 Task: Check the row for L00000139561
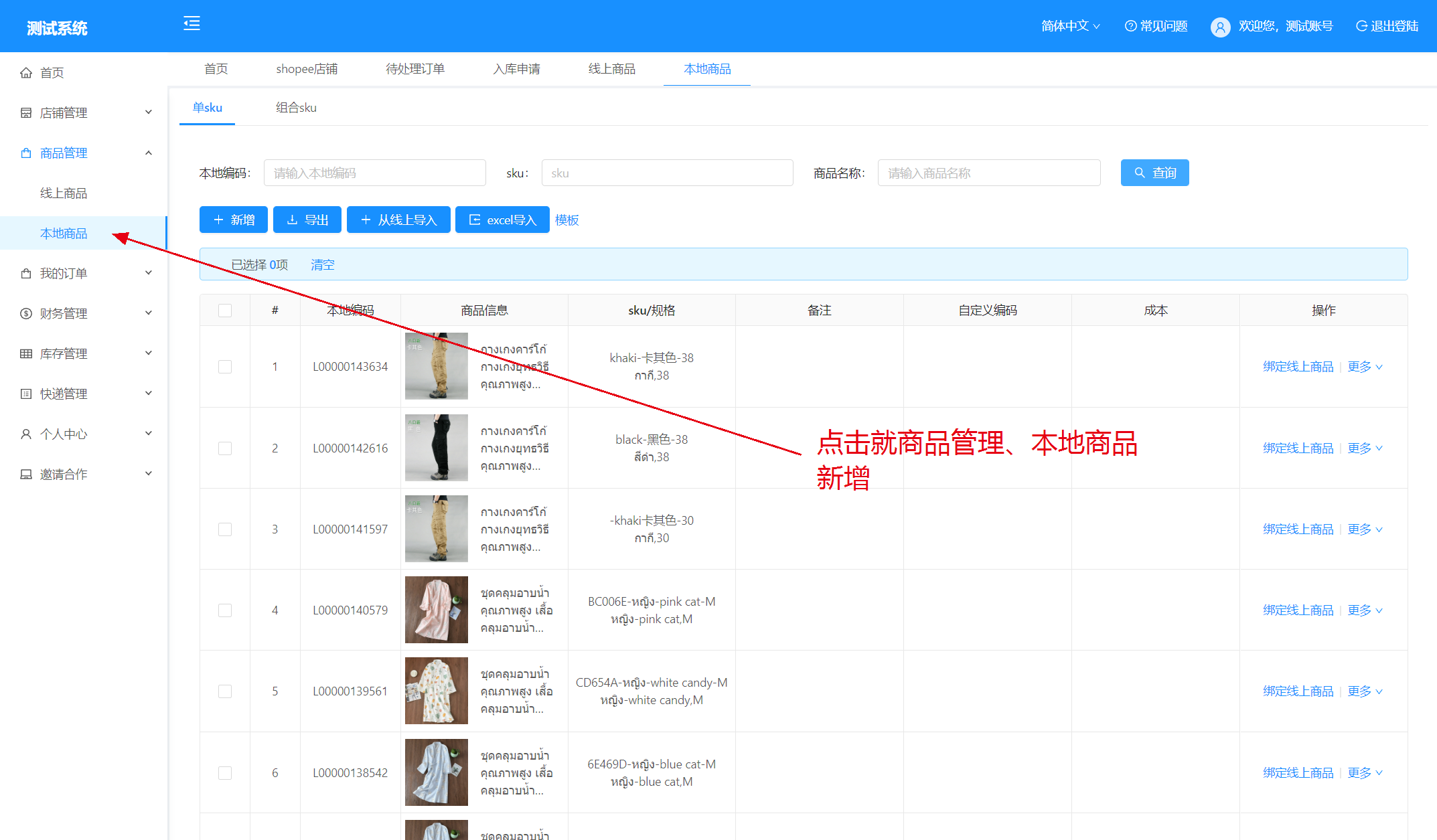pyautogui.click(x=225, y=691)
